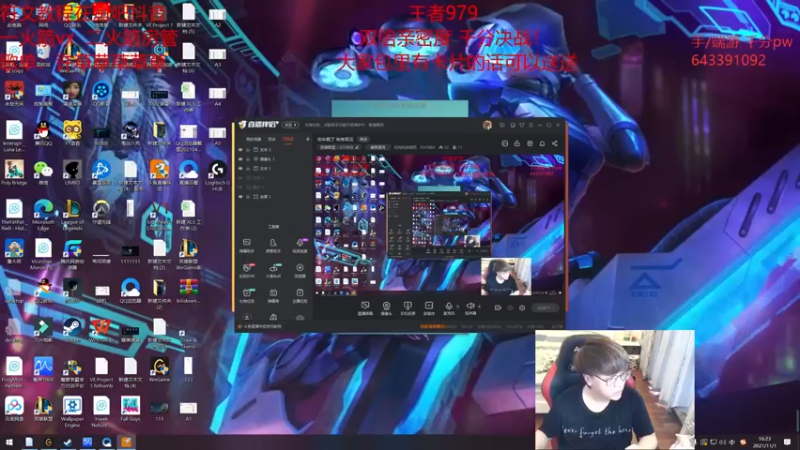This screenshot has width=800, height=450.
Task: Select the webcam (摄像头) source icon in bottom toolbar
Action: point(386,308)
